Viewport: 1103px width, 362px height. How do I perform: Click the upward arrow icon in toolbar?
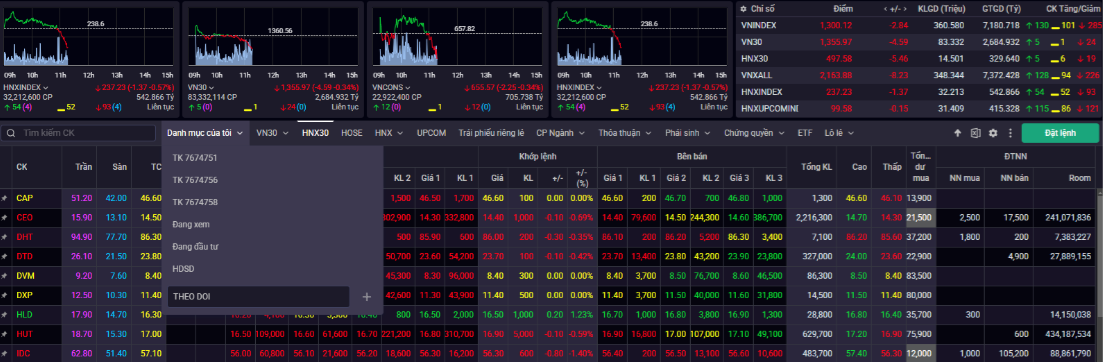(x=957, y=133)
